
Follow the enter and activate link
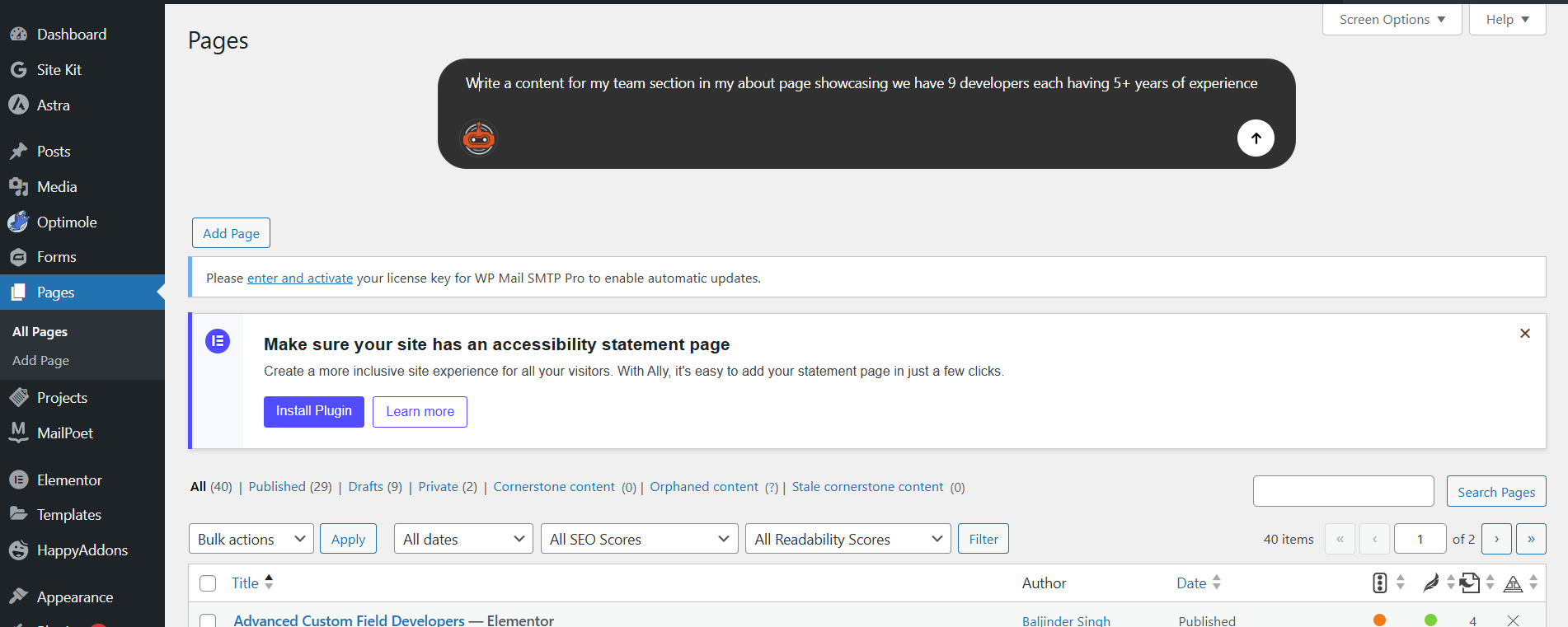point(300,278)
